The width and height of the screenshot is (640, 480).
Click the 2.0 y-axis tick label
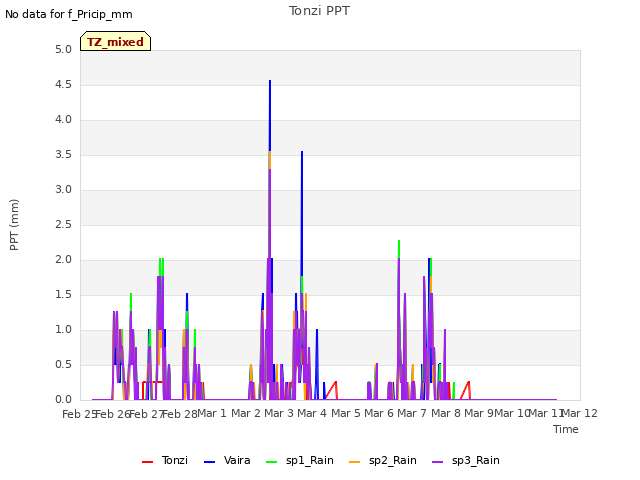(x=63, y=260)
